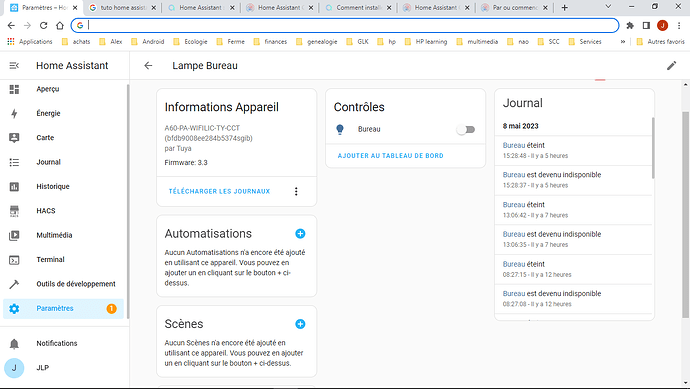Add scene with plus icon

(x=300, y=324)
